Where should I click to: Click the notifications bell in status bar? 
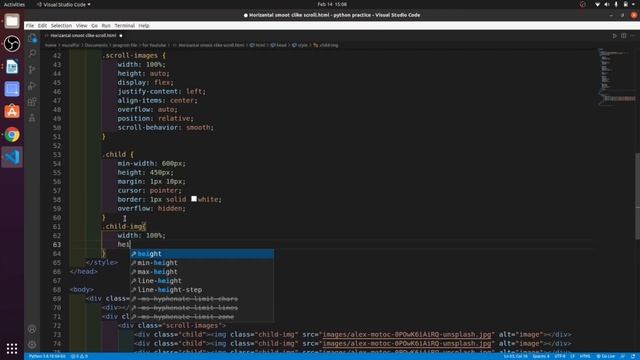[x=633, y=356]
